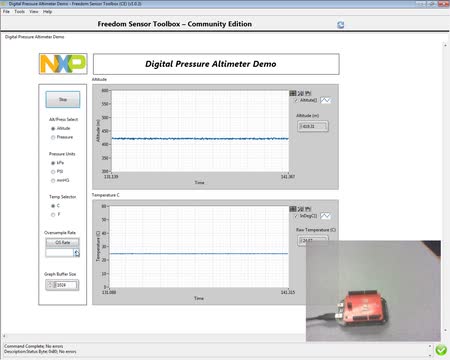Screen dimensions: 450x360
Task: Open the Help menu
Action: click(x=47, y=12)
